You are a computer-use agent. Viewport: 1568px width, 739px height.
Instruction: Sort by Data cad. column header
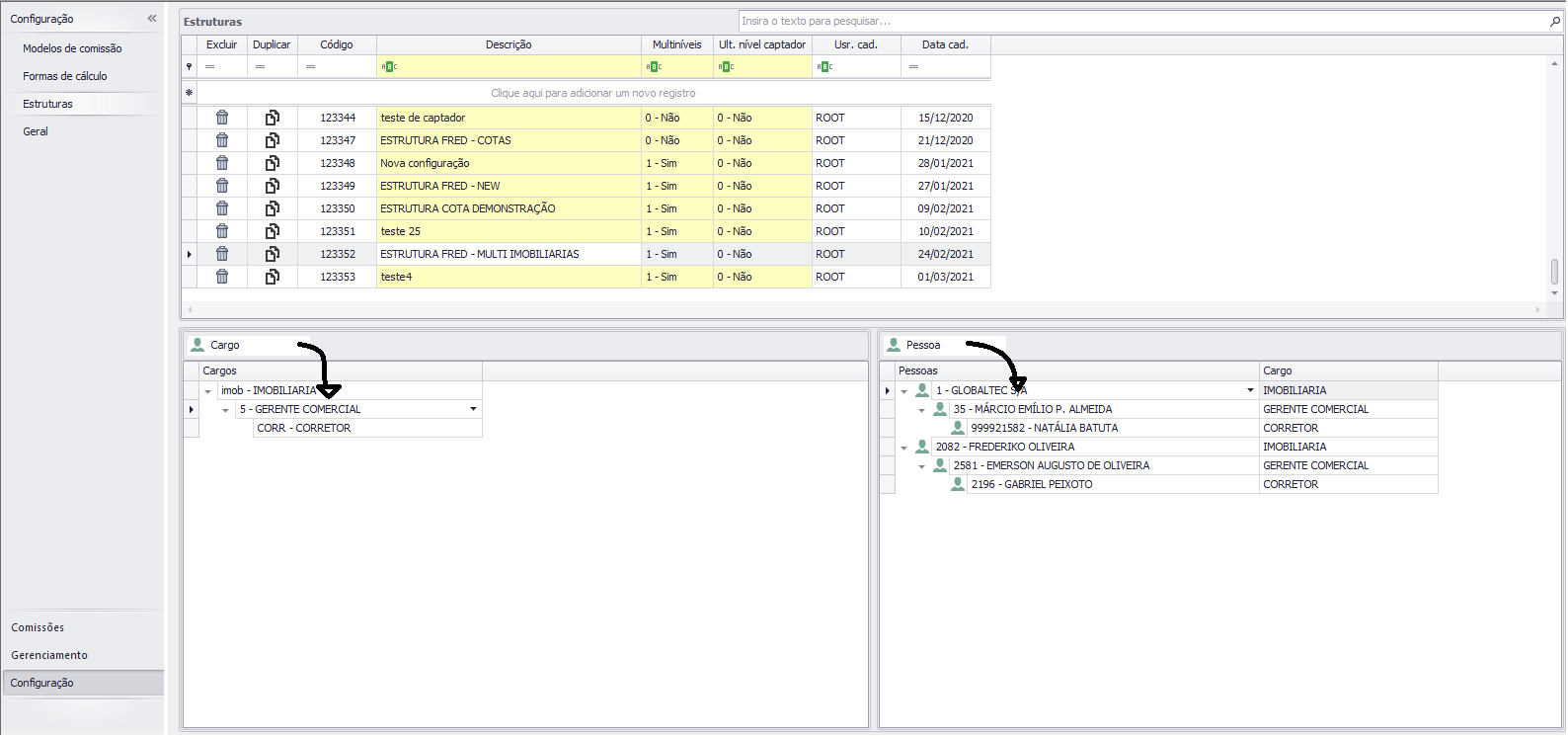(945, 44)
